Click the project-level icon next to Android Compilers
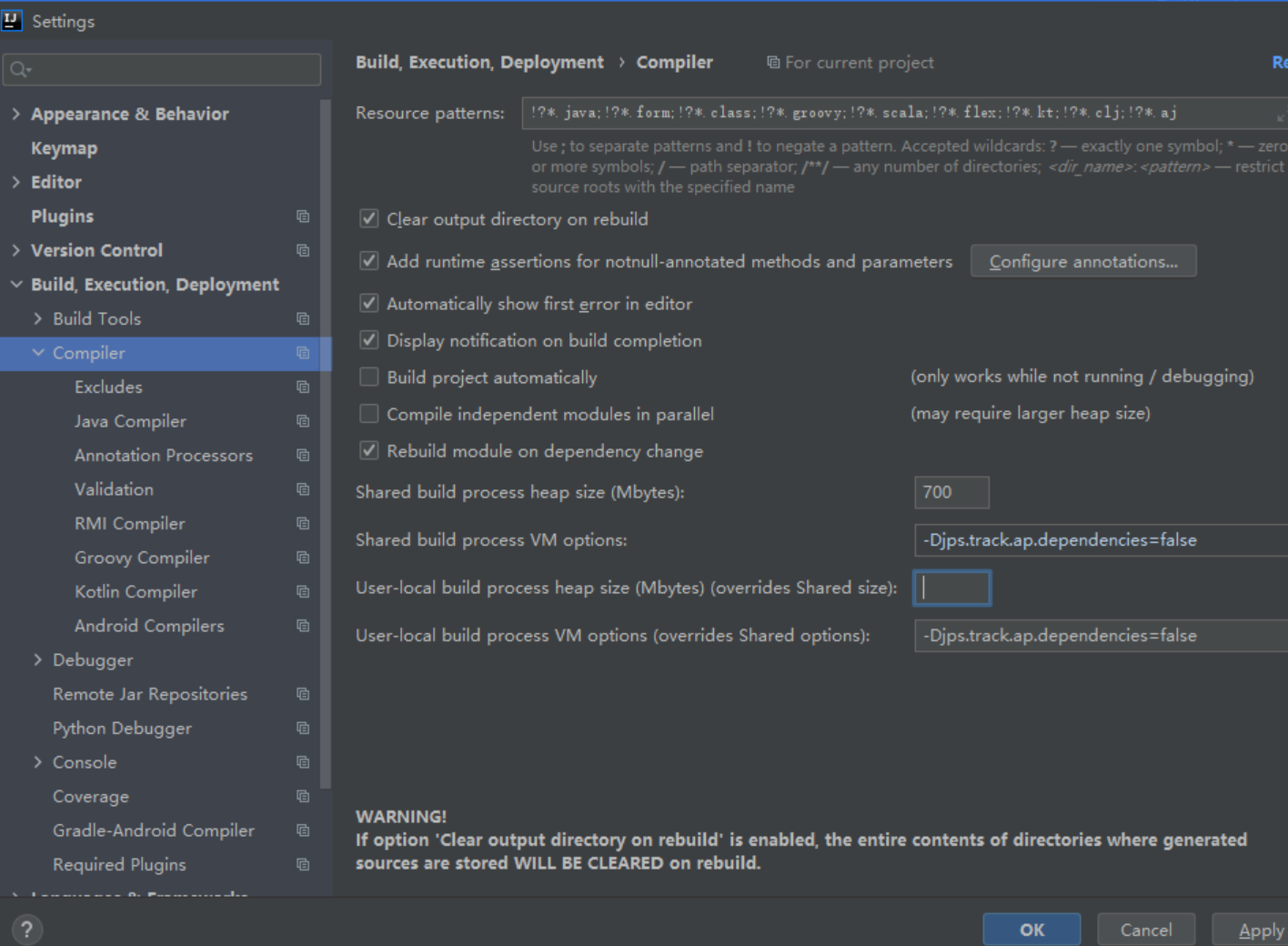Screen dimensions: 1288x946 (x=303, y=626)
